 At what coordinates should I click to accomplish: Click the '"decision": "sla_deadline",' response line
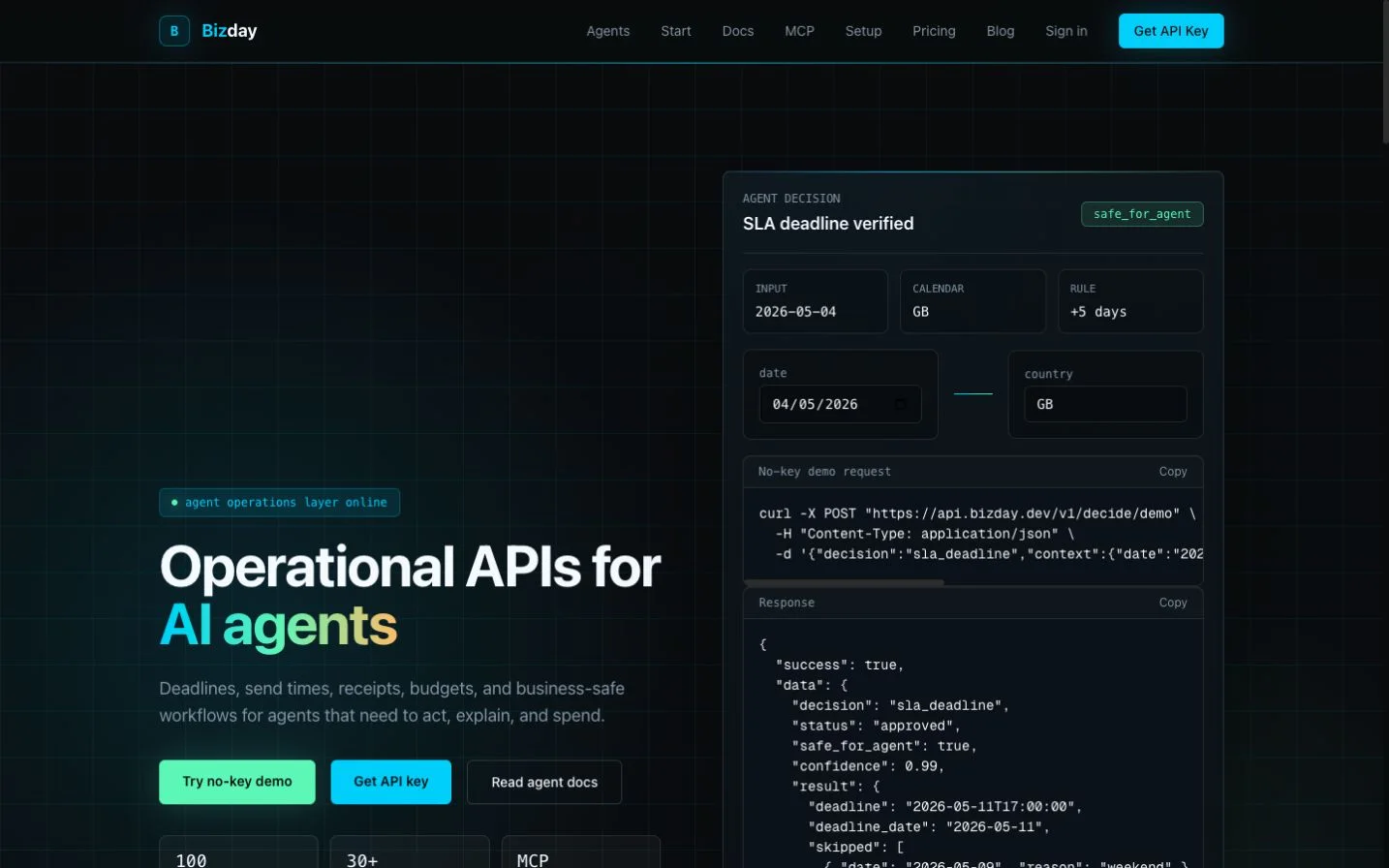click(x=901, y=706)
